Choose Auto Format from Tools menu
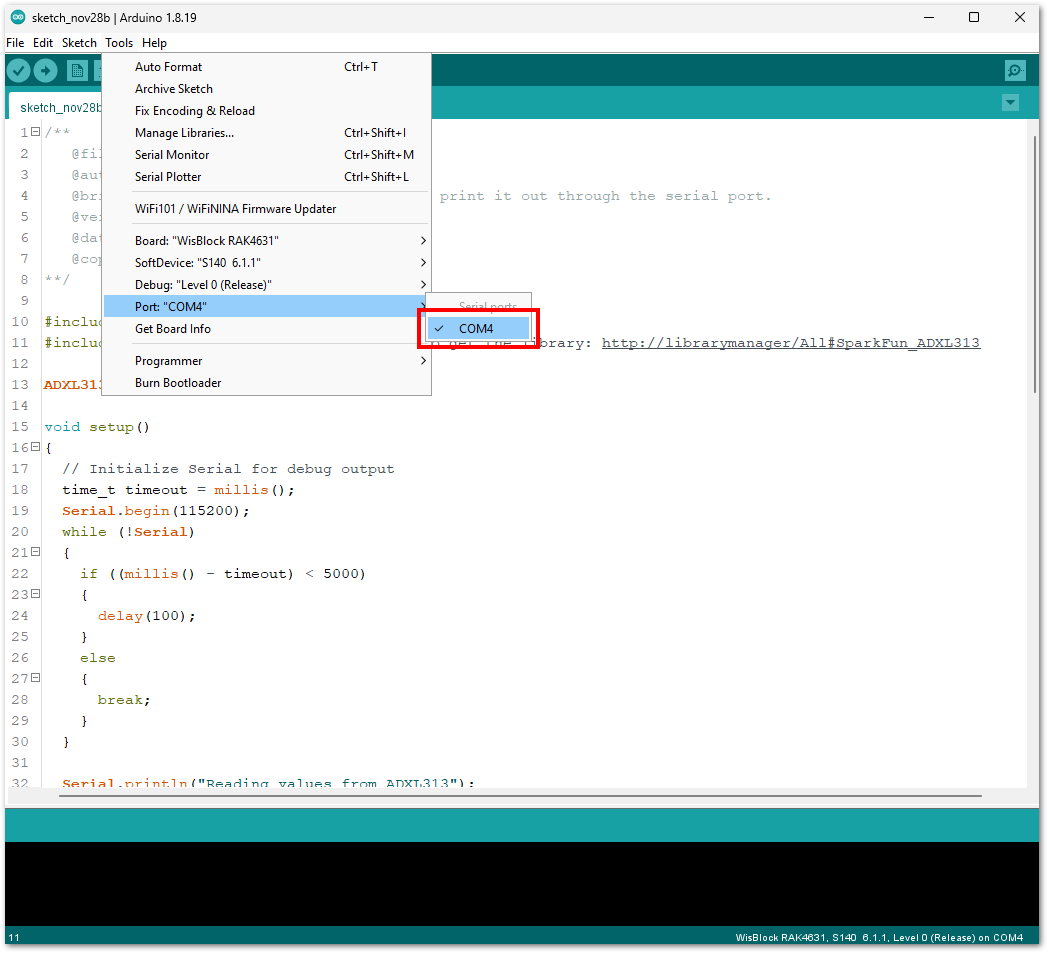The width and height of the screenshot is (1048, 953). coord(266,67)
